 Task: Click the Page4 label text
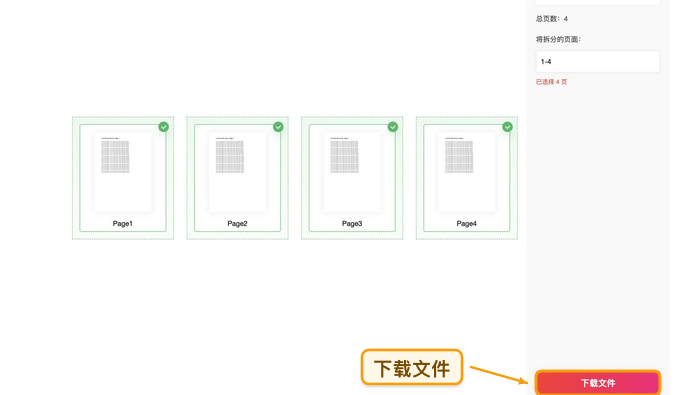tap(467, 224)
